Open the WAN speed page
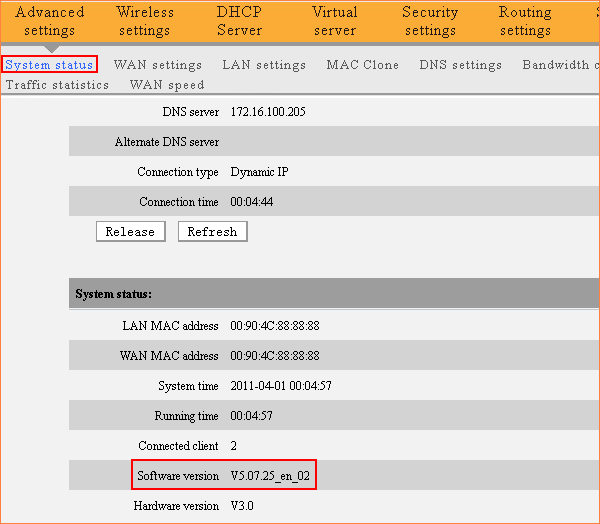Image resolution: width=600 pixels, height=524 pixels. [166, 85]
